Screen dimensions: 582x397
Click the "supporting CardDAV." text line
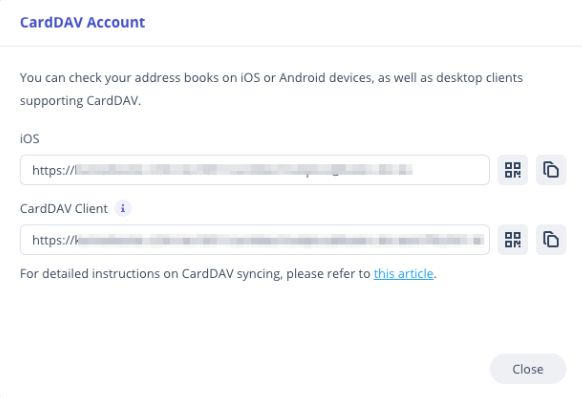[x=81, y=101]
